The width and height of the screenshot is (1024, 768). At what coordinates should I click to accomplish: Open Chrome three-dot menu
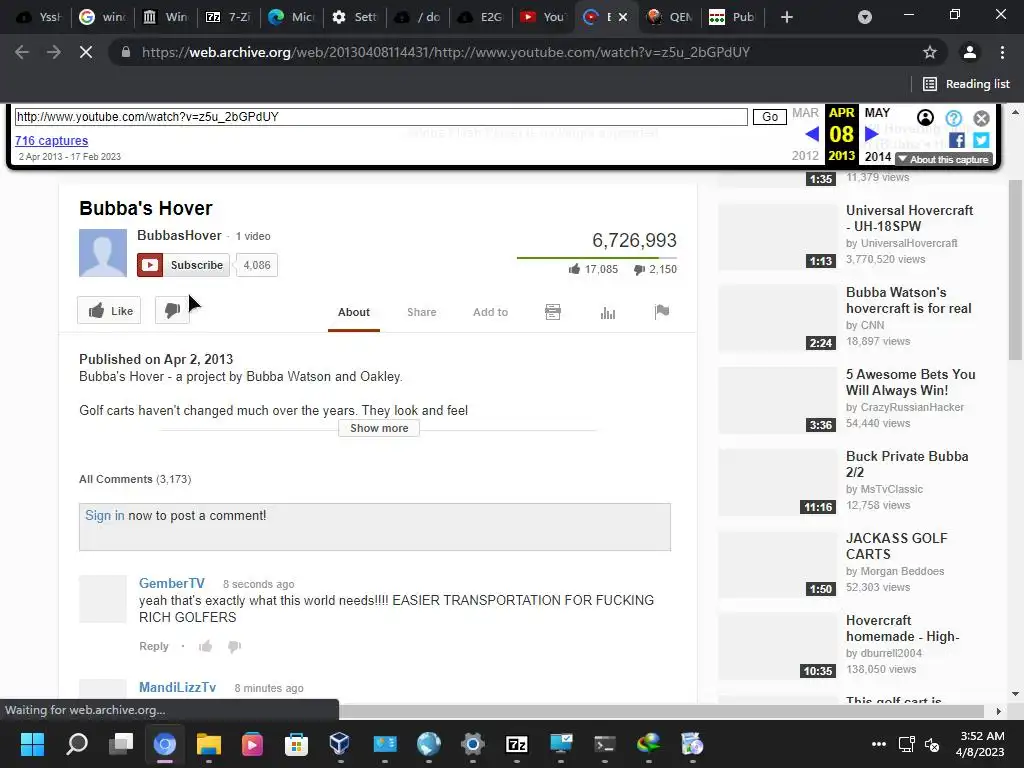(x=1002, y=52)
